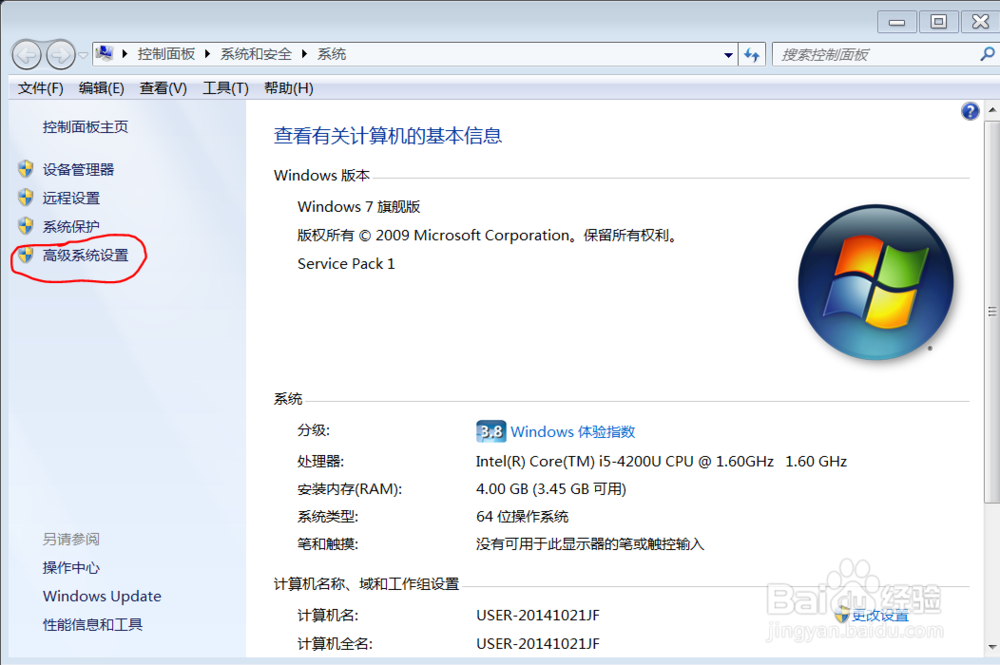Select 控制面板 breadcrumb segment
This screenshot has height=665, width=1000.
click(x=166, y=54)
